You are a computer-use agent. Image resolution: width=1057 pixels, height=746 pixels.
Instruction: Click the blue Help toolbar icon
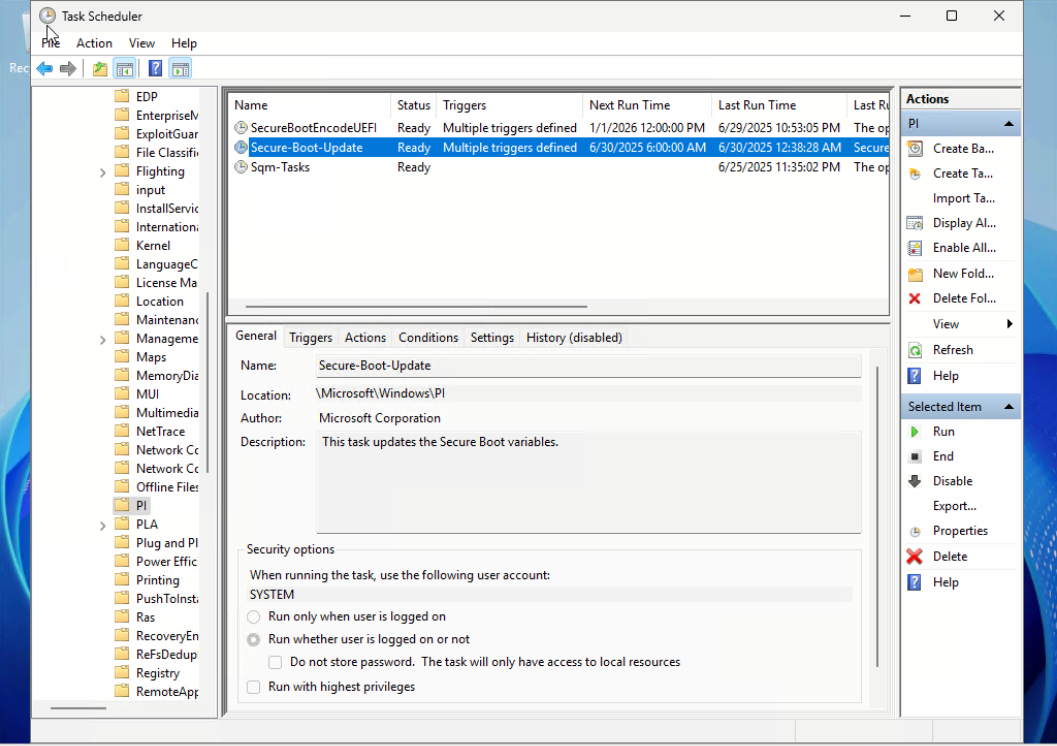pos(155,69)
